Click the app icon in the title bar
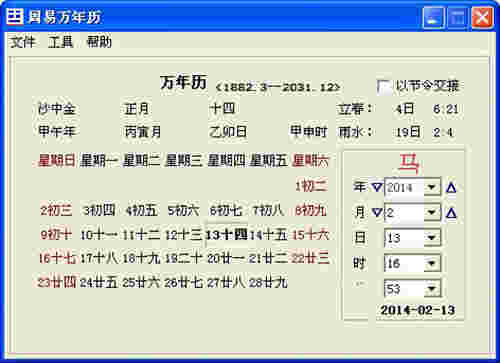 coord(15,16)
